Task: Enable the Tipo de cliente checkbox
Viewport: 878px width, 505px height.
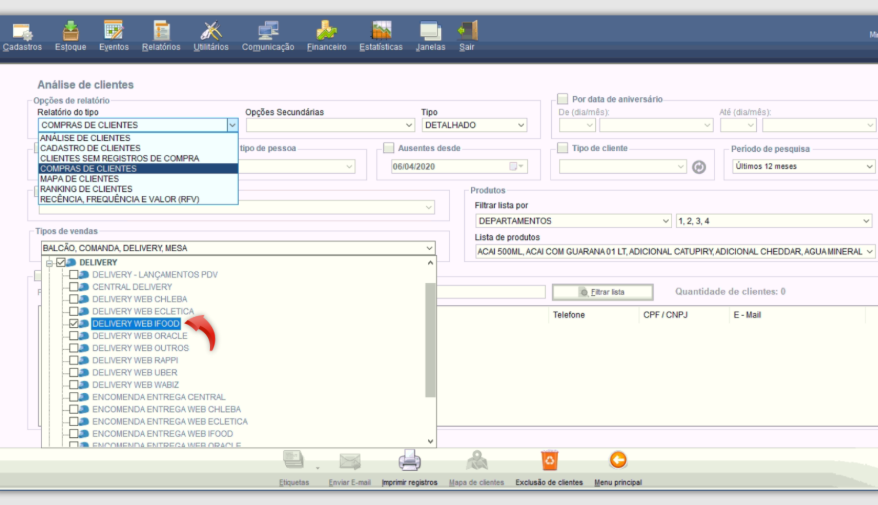Action: coord(563,148)
